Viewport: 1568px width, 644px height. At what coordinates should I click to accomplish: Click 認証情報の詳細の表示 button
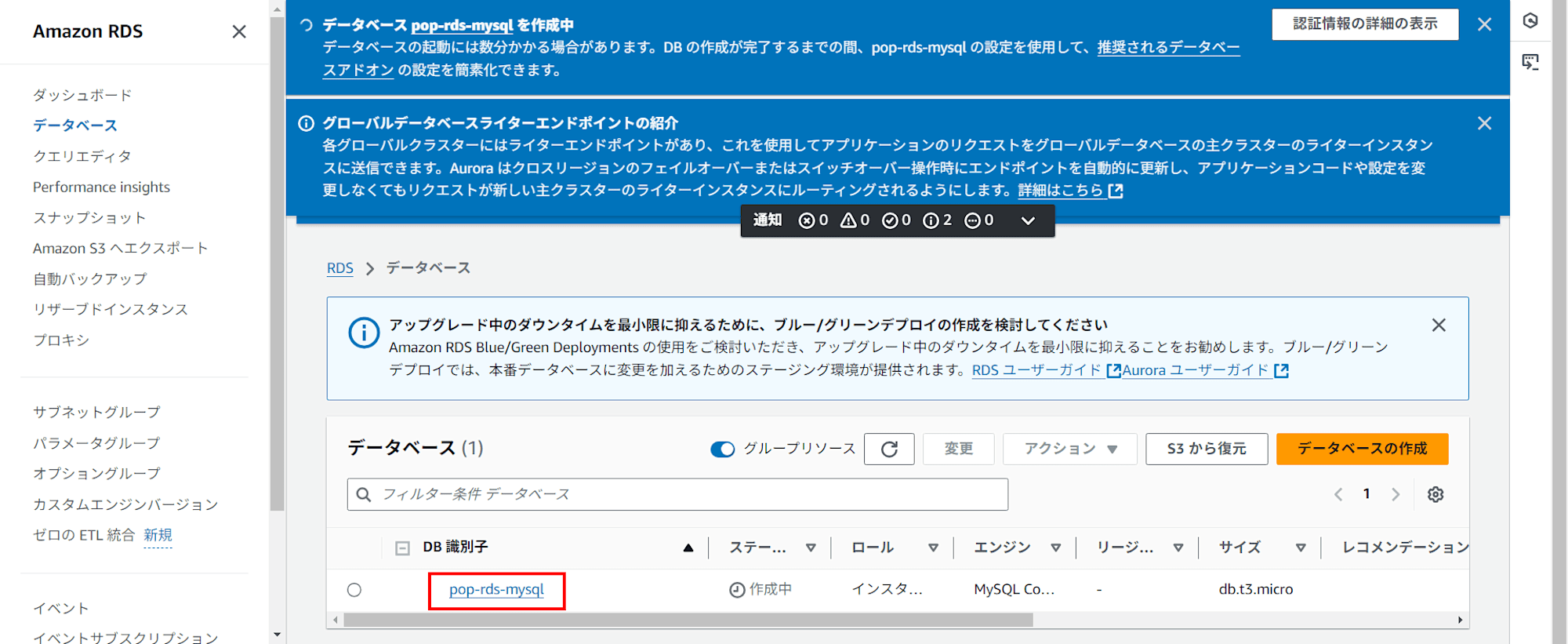1365,24
